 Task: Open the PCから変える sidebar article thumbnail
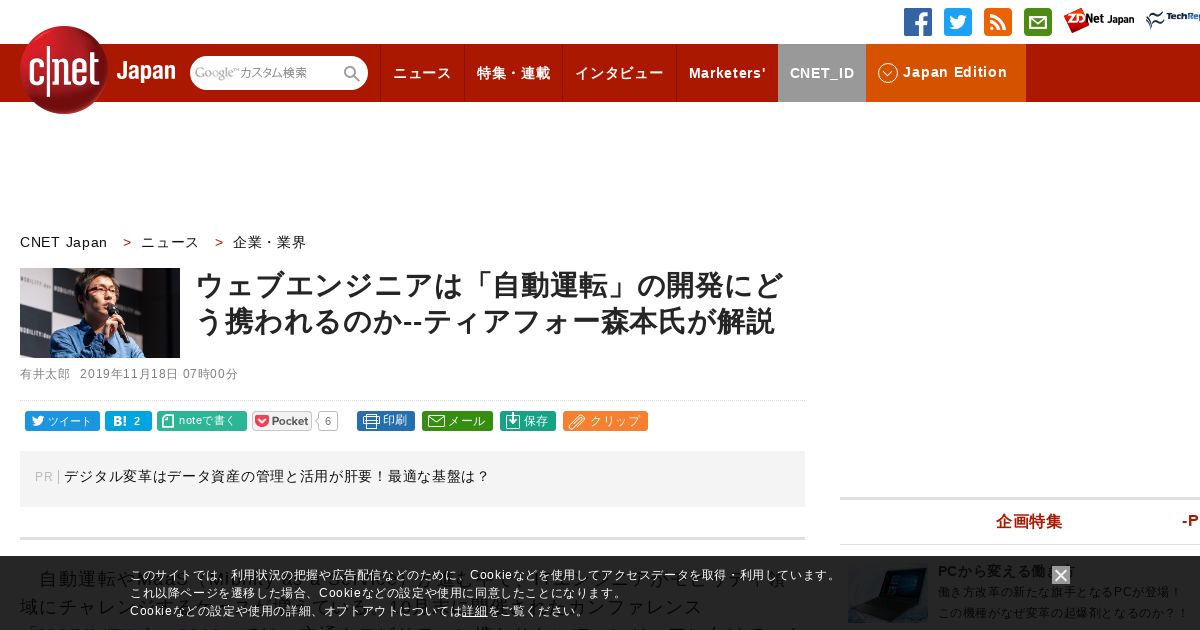coord(888,595)
